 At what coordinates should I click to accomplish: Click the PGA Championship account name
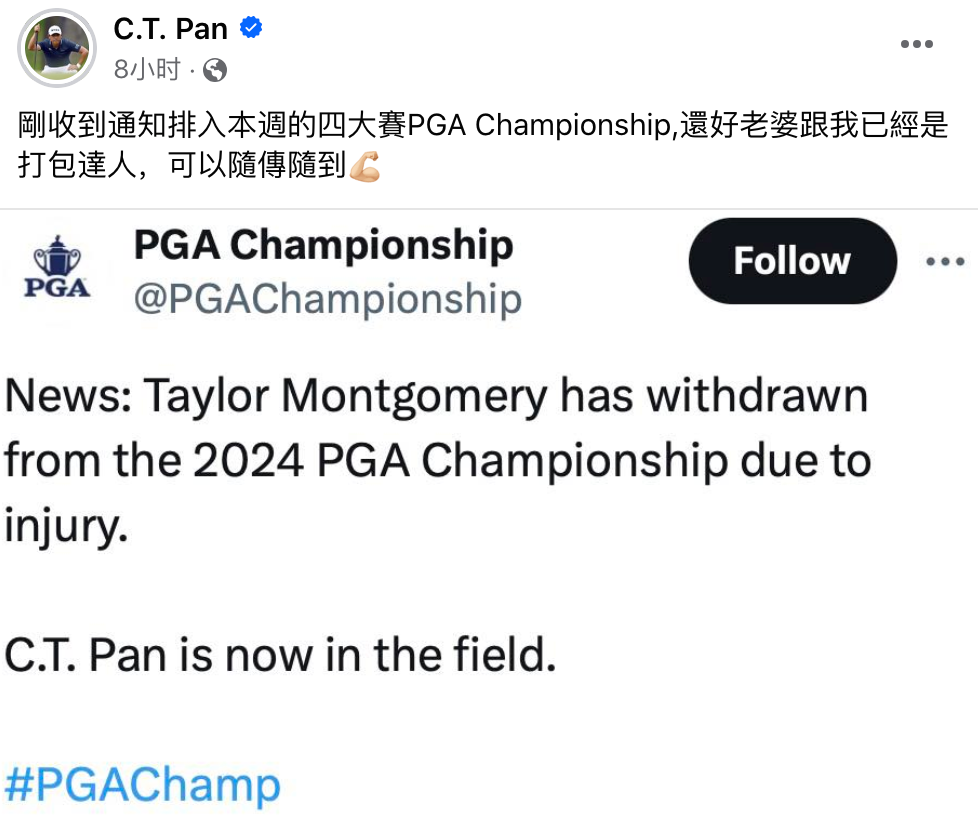coord(323,246)
